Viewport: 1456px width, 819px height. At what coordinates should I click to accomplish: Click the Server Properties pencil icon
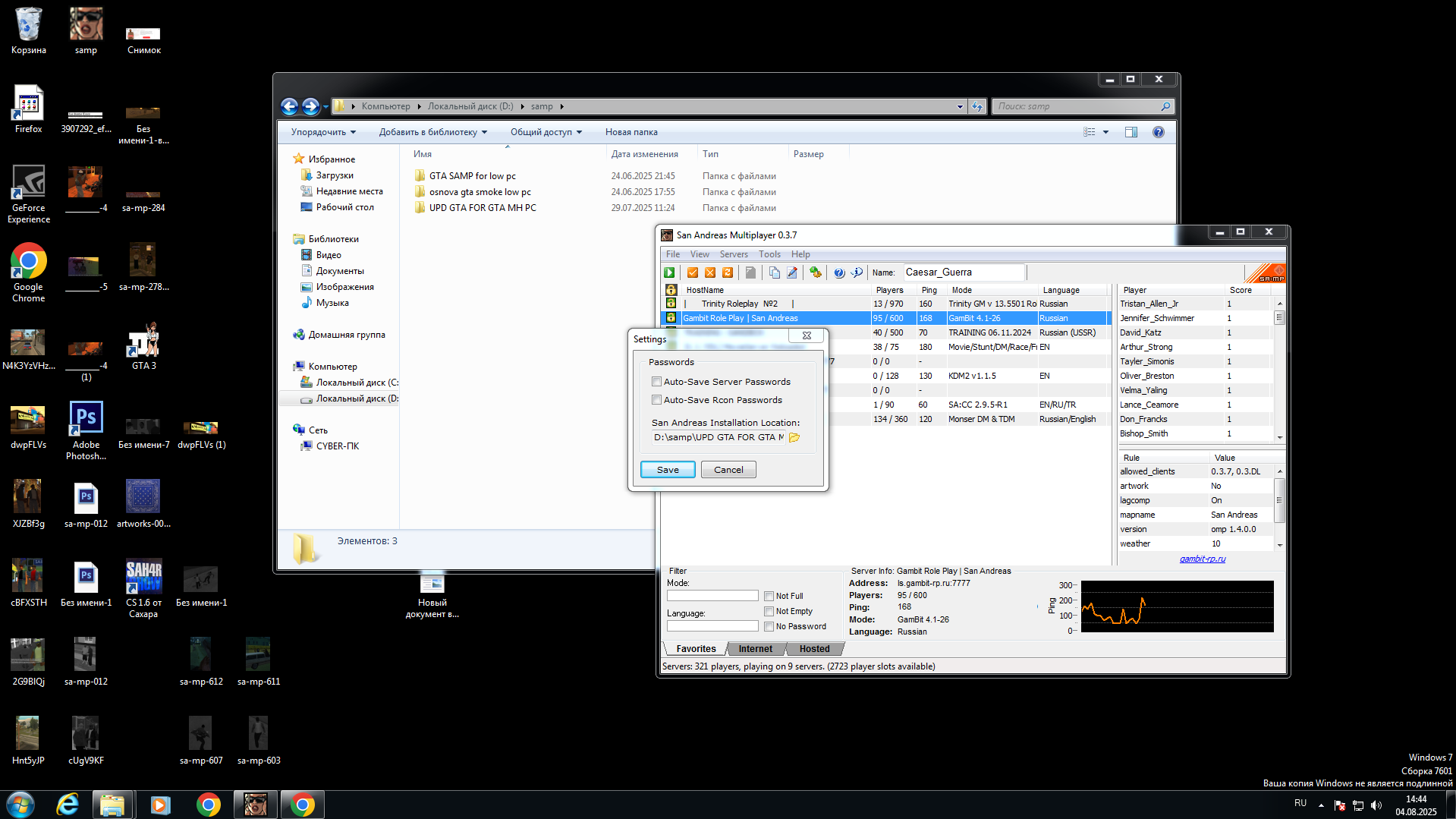[792, 272]
